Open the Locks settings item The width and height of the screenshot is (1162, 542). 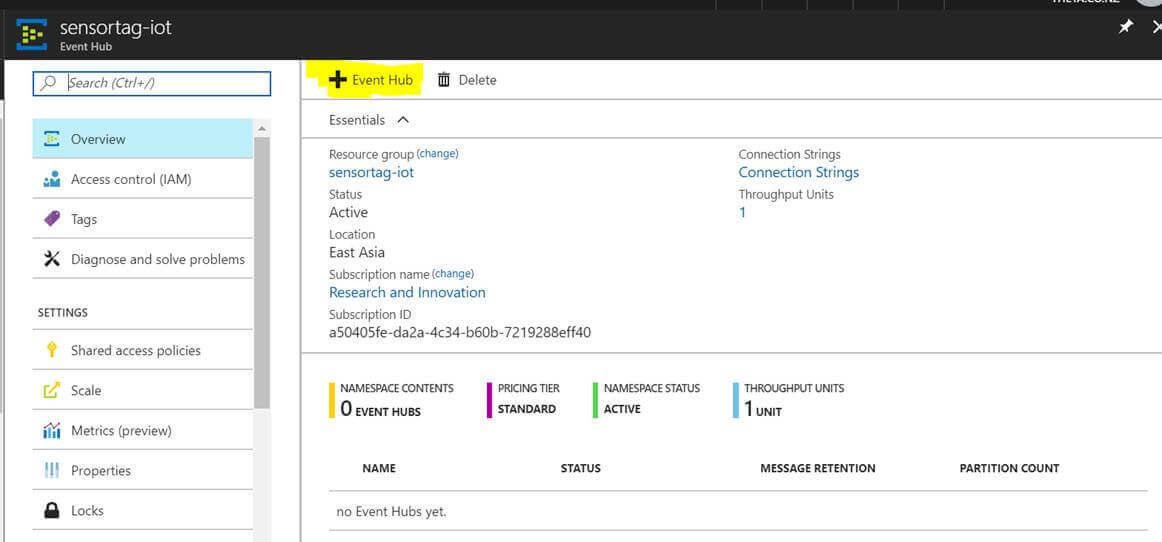click(x=142, y=510)
